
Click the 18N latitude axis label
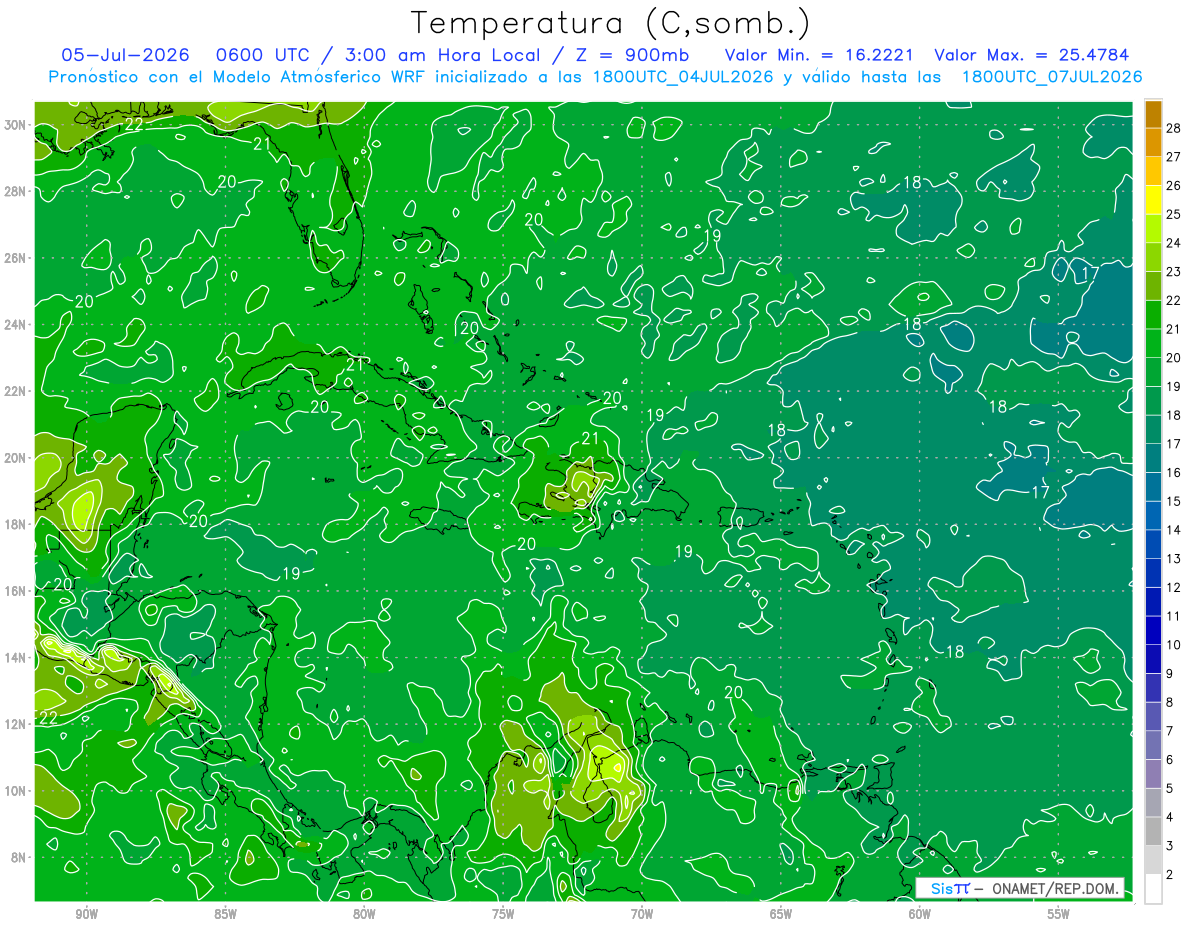[17, 524]
